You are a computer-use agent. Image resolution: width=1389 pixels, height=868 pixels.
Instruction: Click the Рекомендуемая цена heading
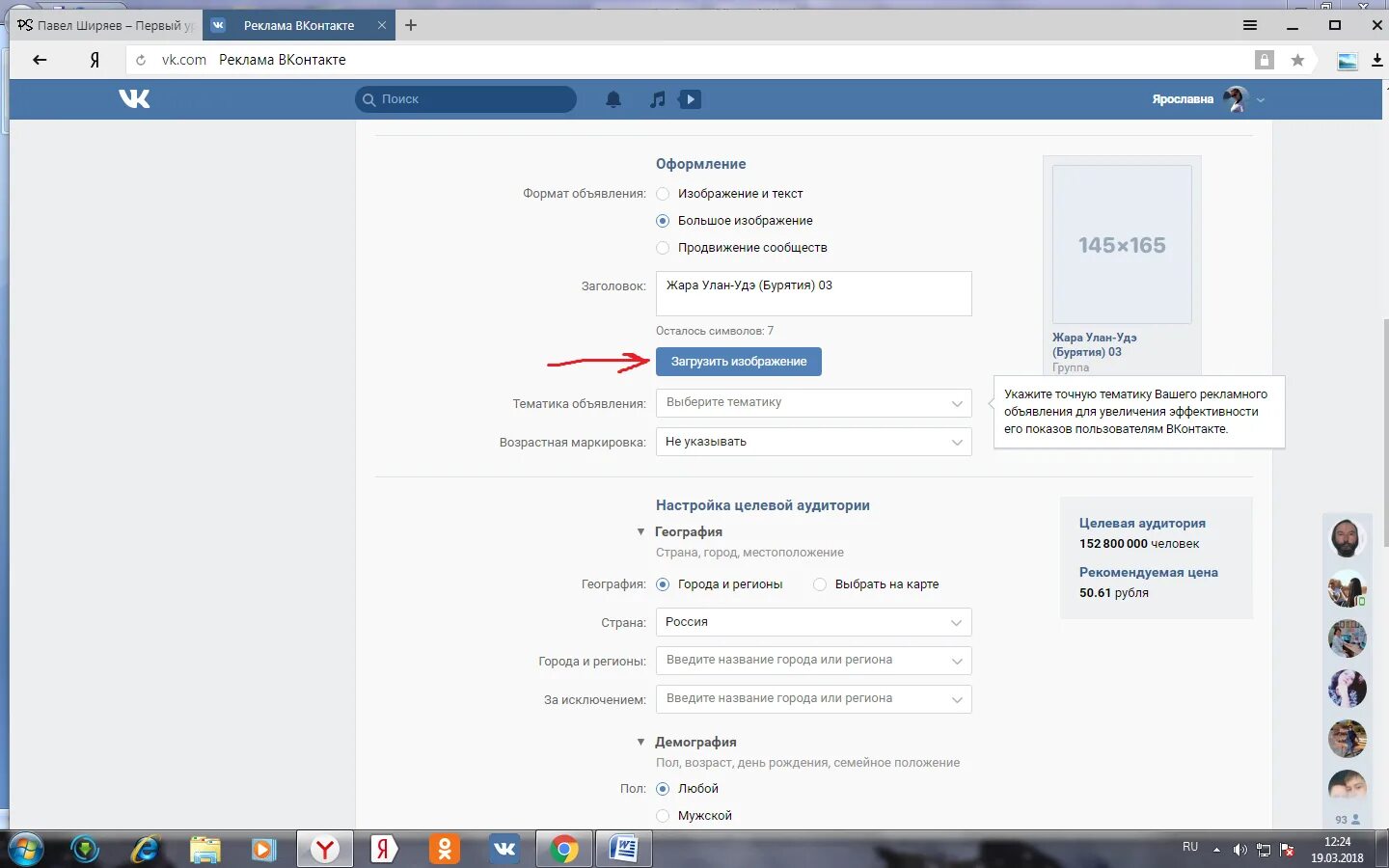tap(1148, 573)
